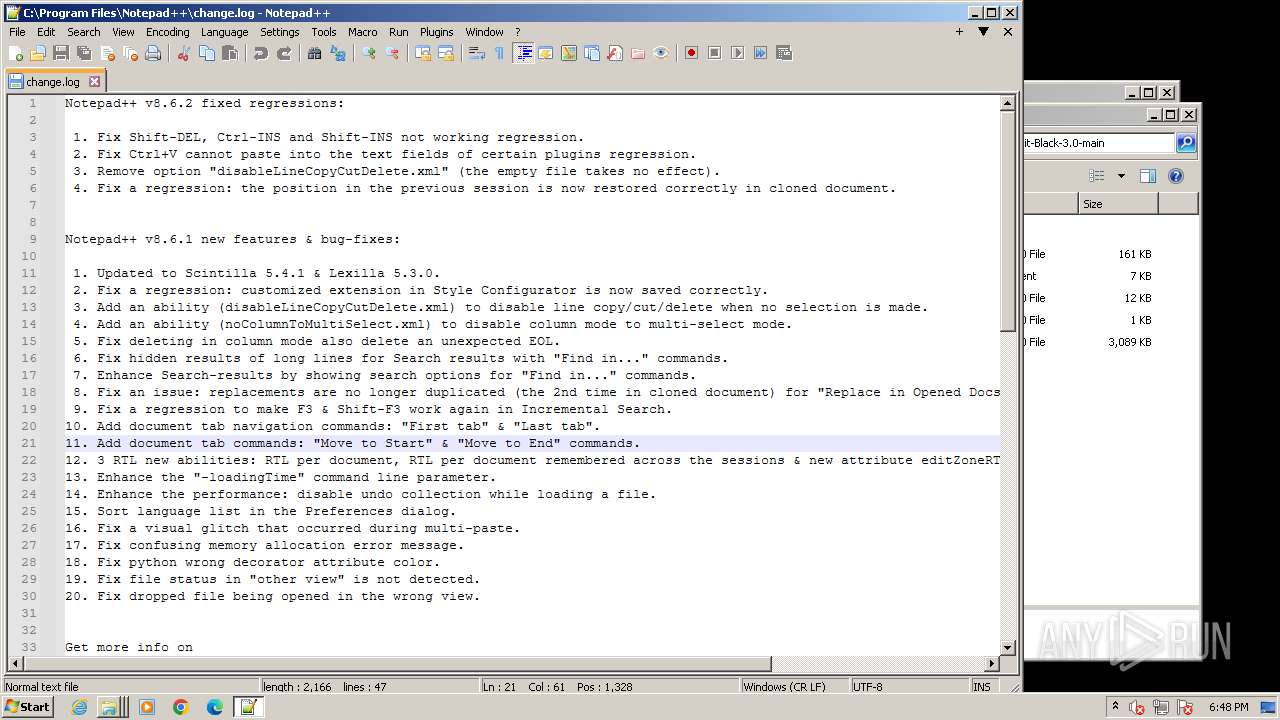Toggle Word wrap in toolbar

[476, 53]
